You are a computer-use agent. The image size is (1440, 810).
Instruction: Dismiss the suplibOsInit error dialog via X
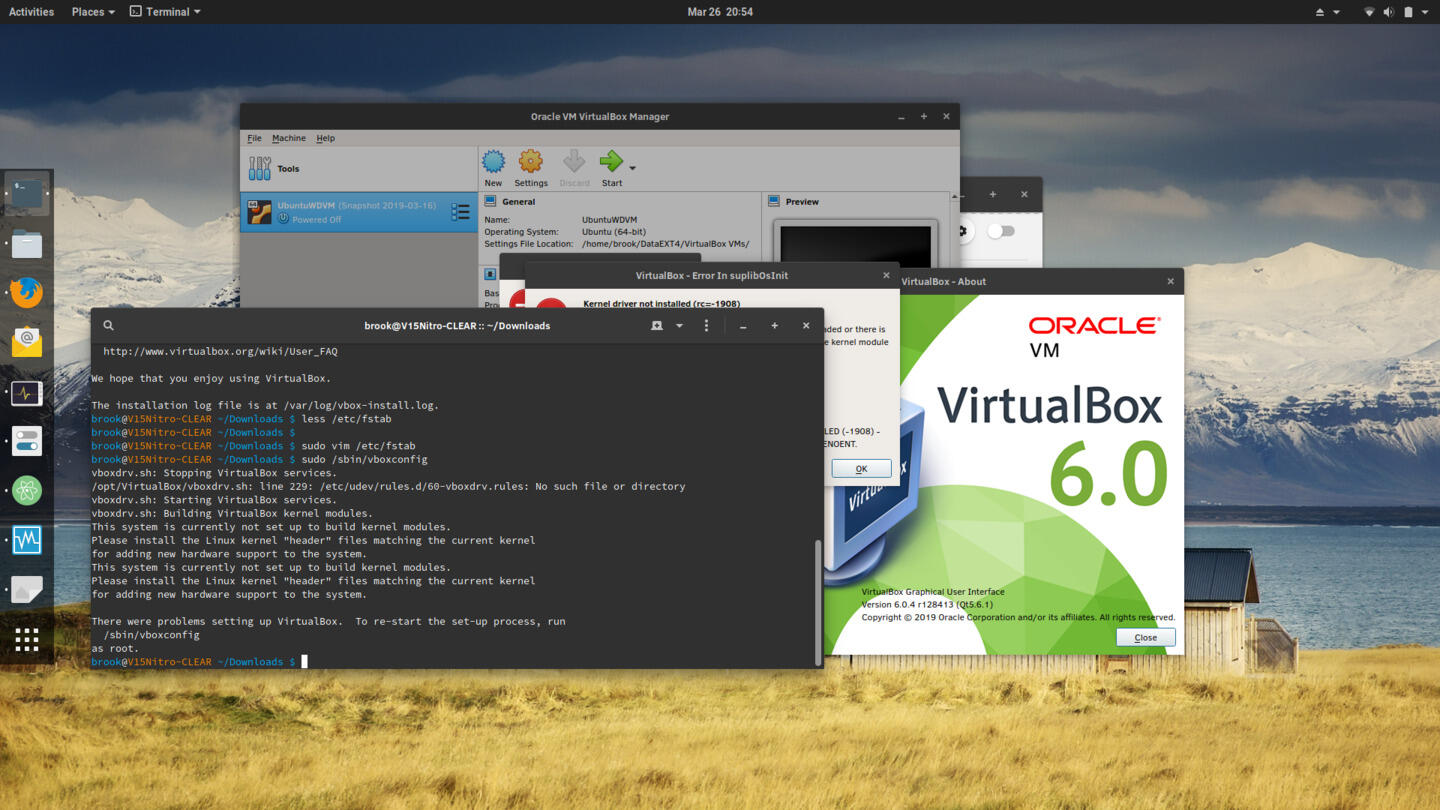(886, 275)
